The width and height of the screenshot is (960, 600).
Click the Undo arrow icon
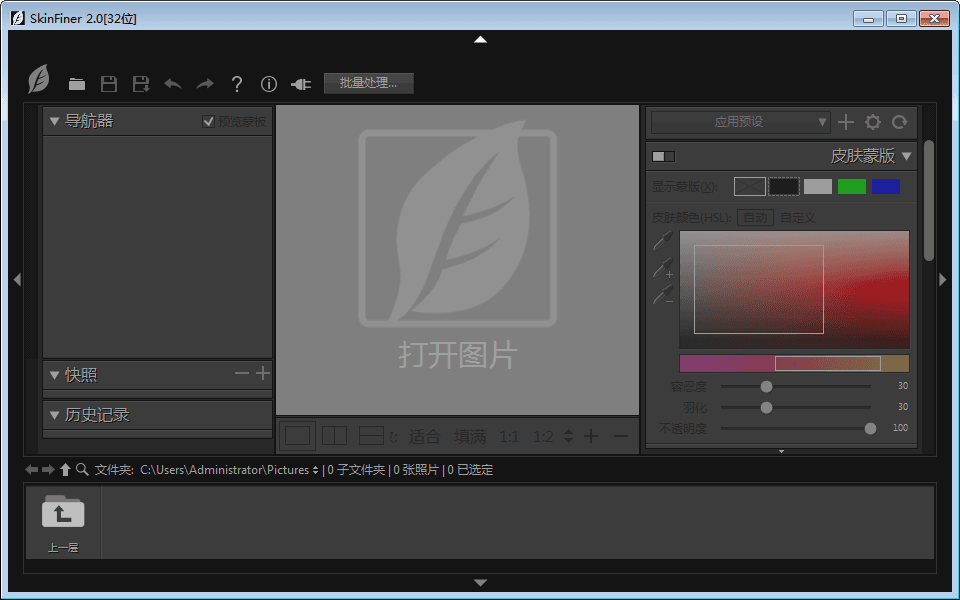[173, 84]
